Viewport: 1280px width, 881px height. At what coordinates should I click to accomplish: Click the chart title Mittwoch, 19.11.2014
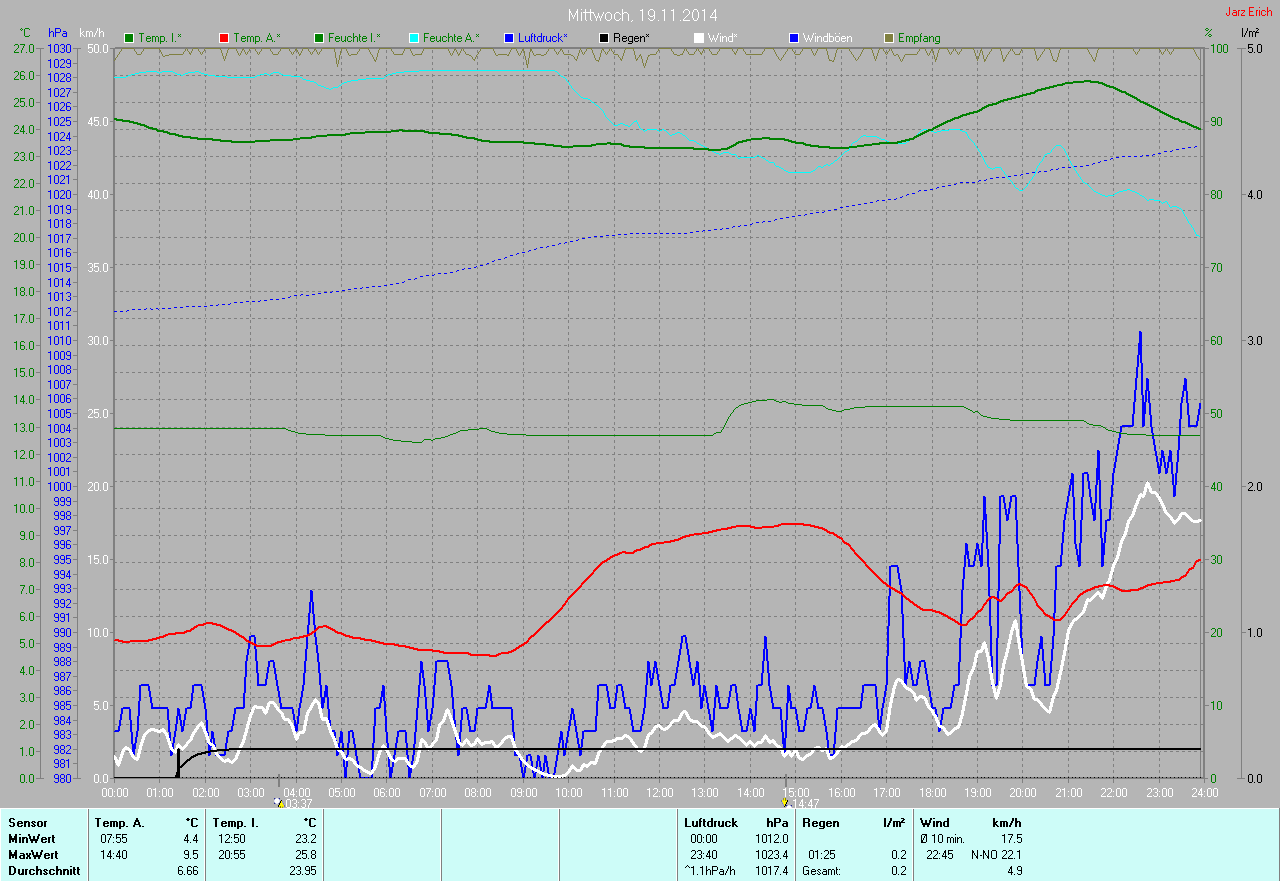pos(642,15)
